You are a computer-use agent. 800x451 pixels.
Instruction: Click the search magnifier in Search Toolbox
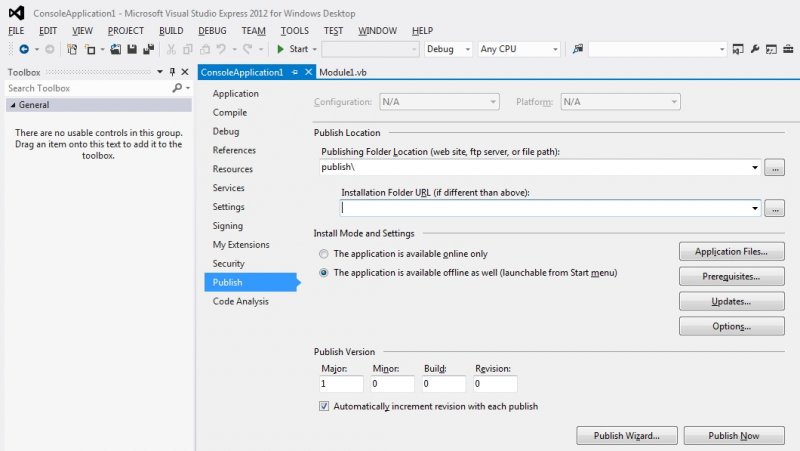(177, 88)
